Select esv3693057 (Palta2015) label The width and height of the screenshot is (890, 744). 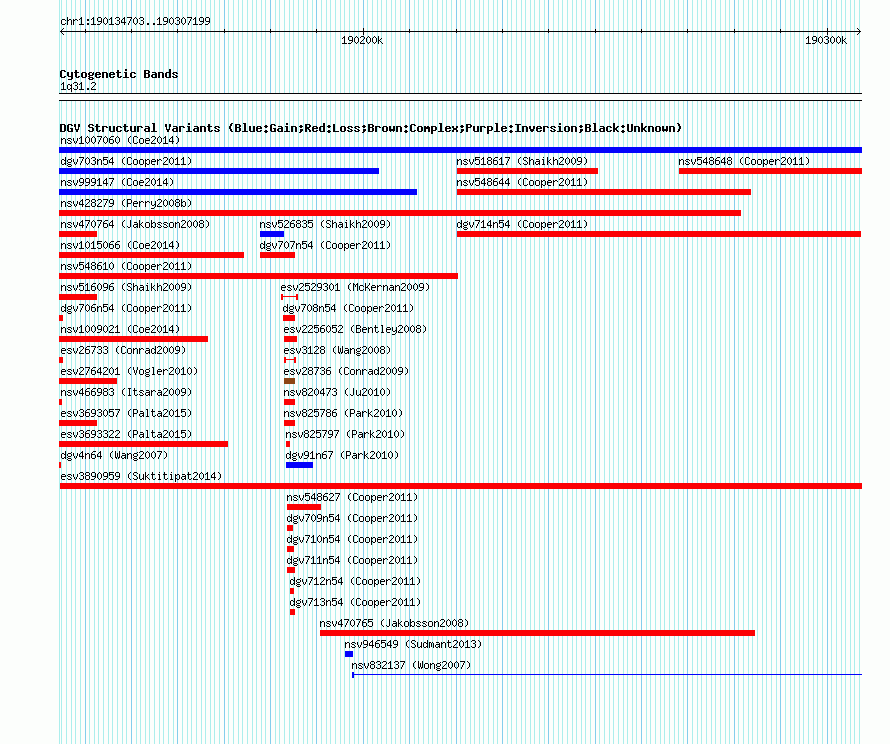(x=126, y=413)
